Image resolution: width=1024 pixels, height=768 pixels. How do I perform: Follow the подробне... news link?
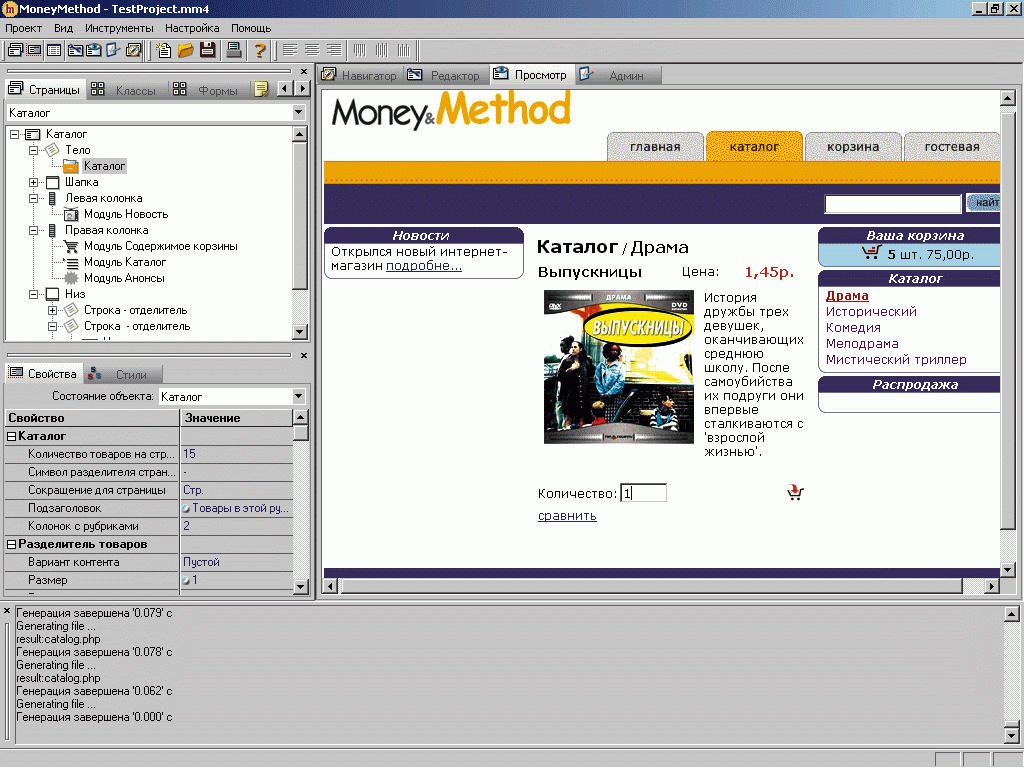(424, 266)
